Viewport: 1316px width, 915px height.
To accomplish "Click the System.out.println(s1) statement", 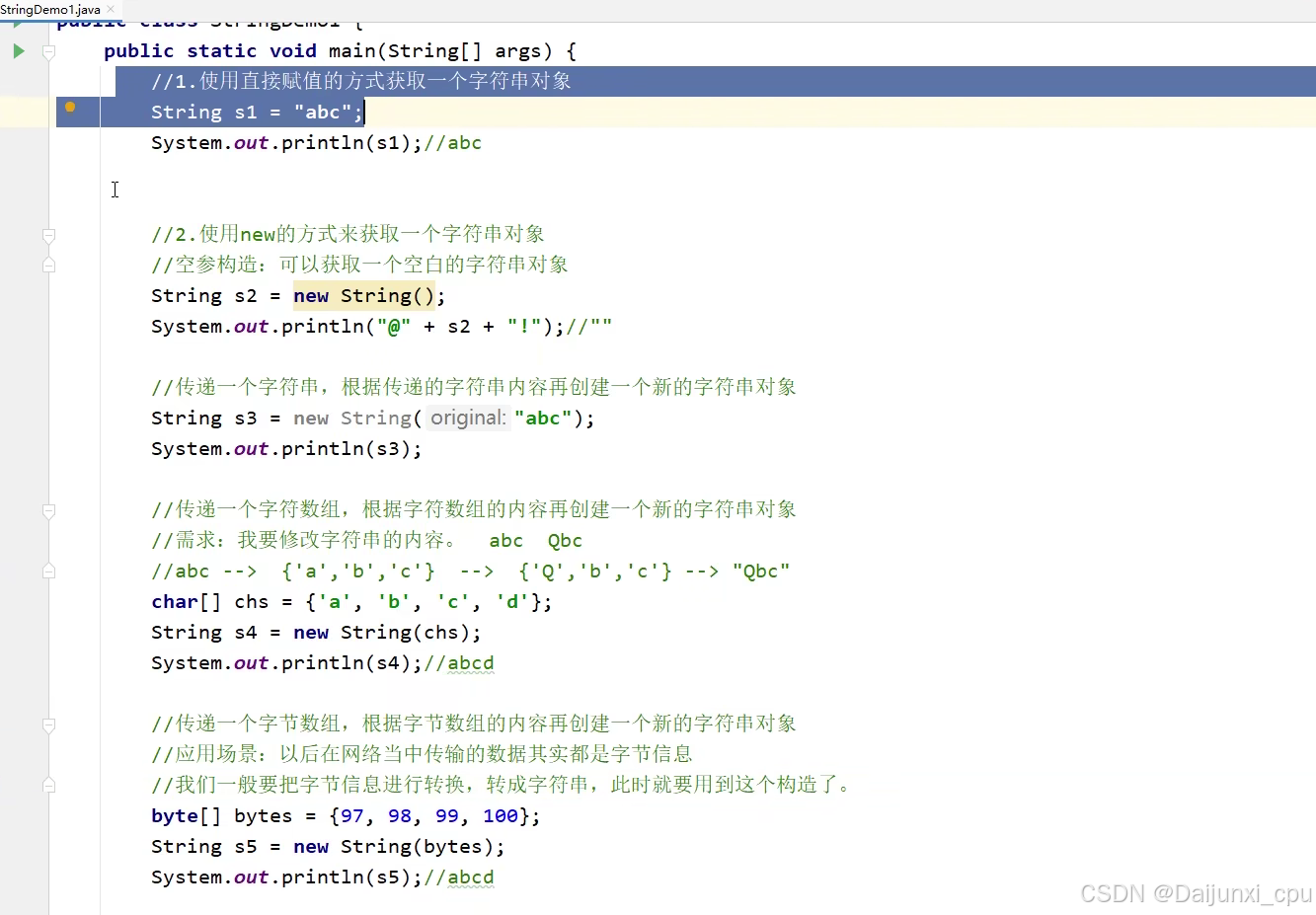I will (x=286, y=143).
